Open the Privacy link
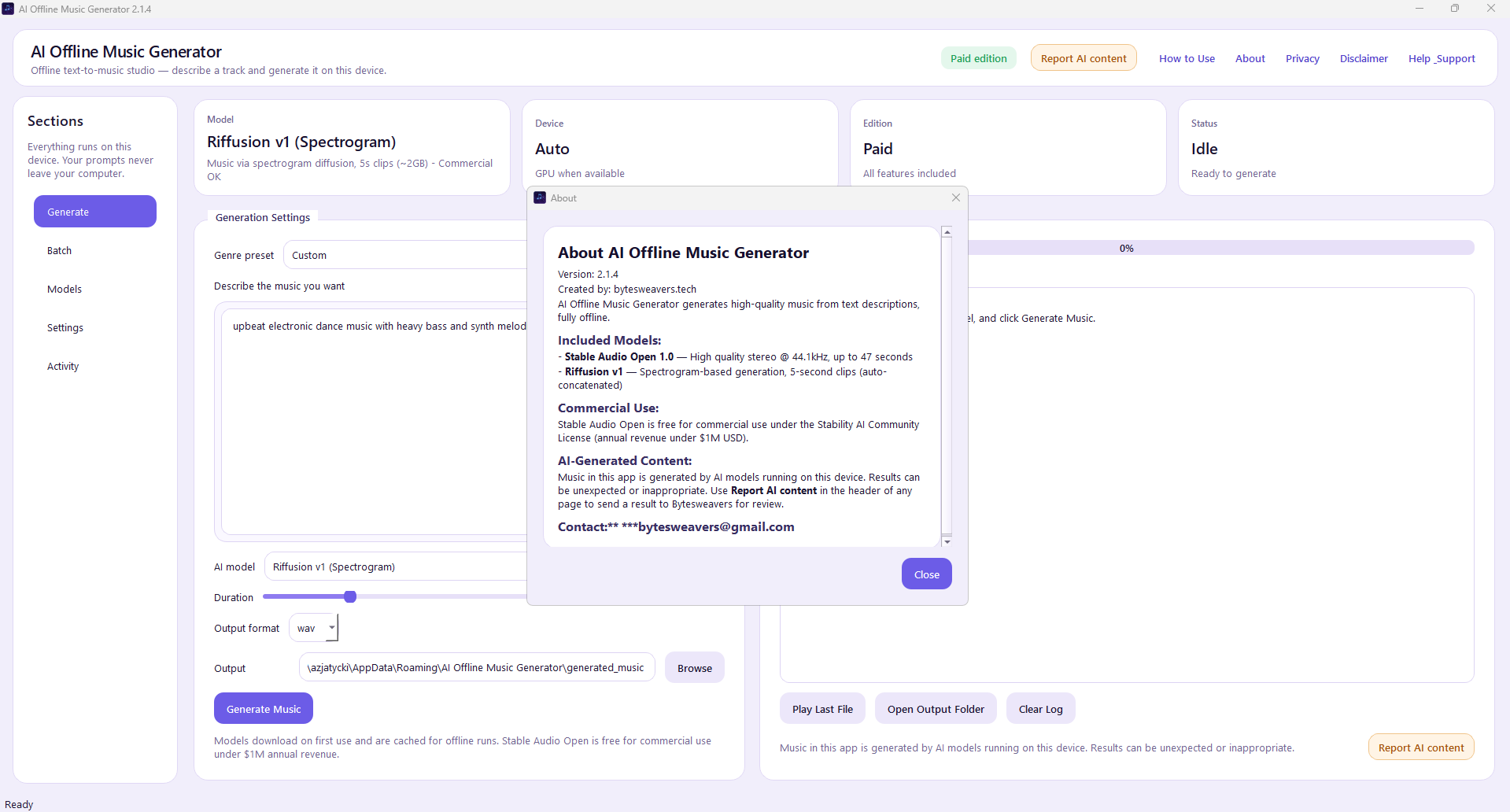1510x812 pixels. 1302,58
